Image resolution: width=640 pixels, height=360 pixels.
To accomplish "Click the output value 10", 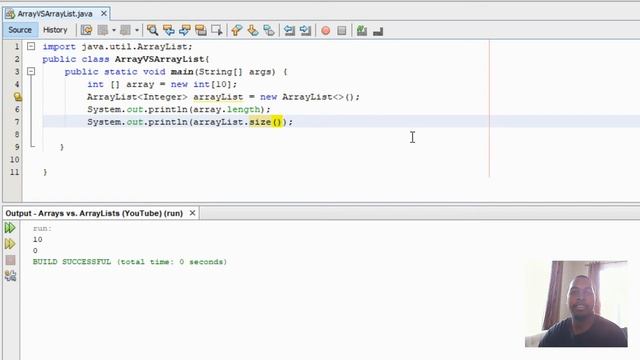I will point(38,240).
